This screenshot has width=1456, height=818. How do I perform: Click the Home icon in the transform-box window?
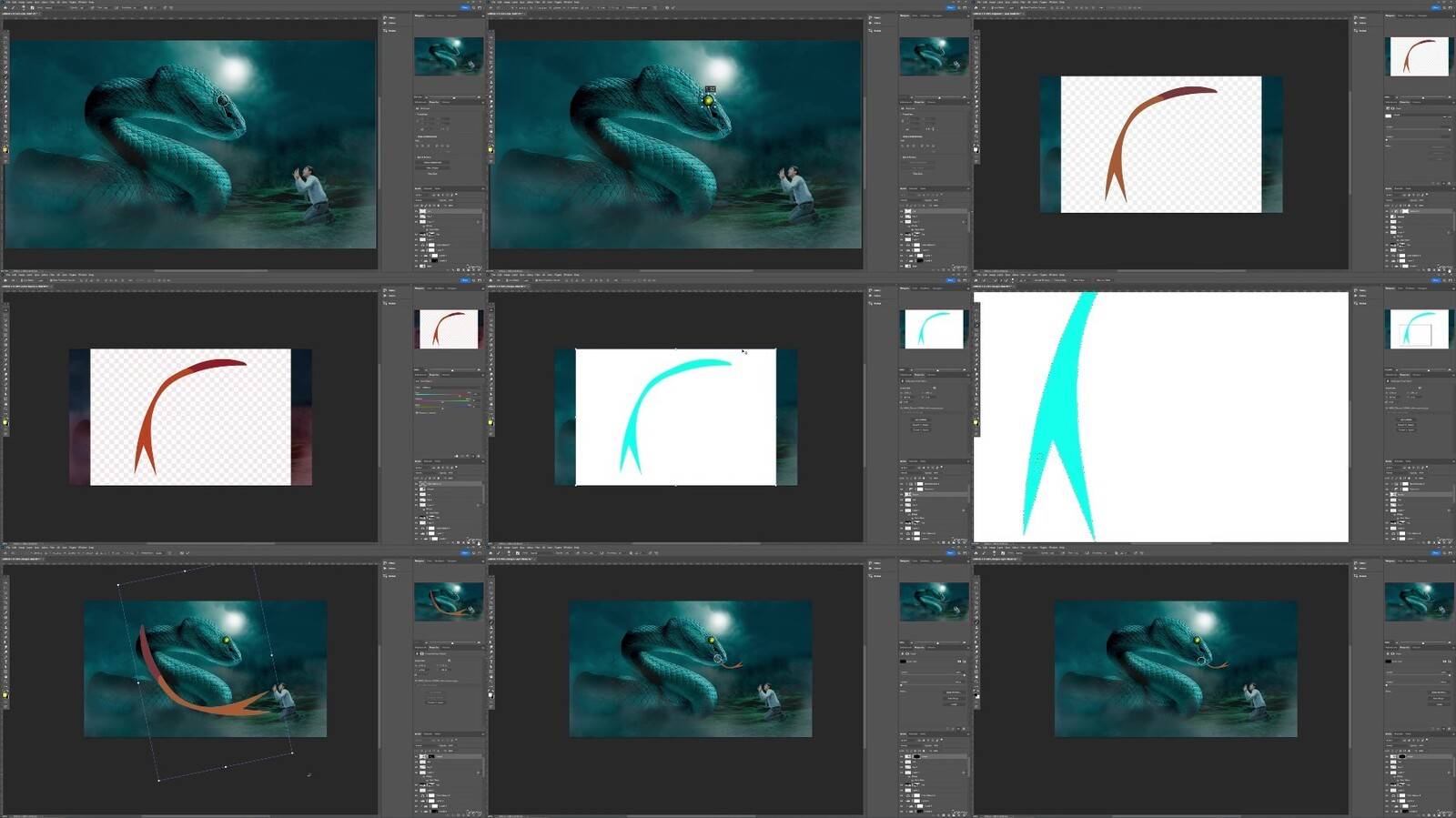(5, 552)
